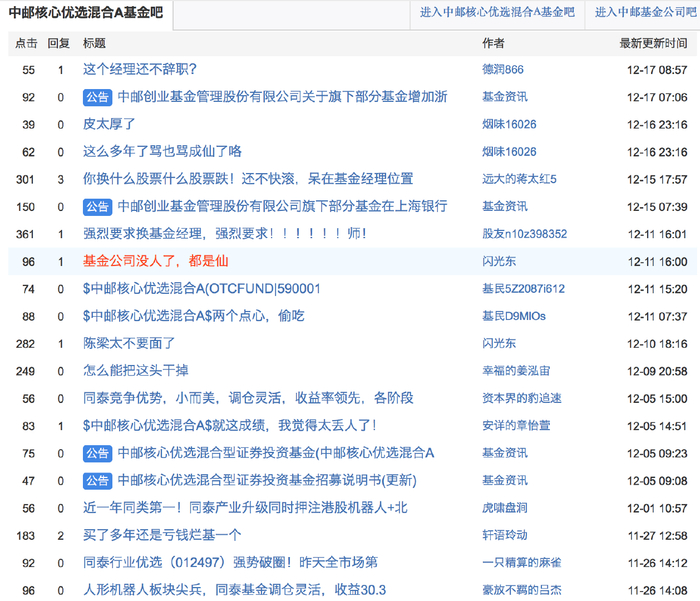The height and width of the screenshot is (601, 700).
Task: View author 基金资讯 on 12-15 07:39 row
Action: (504, 206)
